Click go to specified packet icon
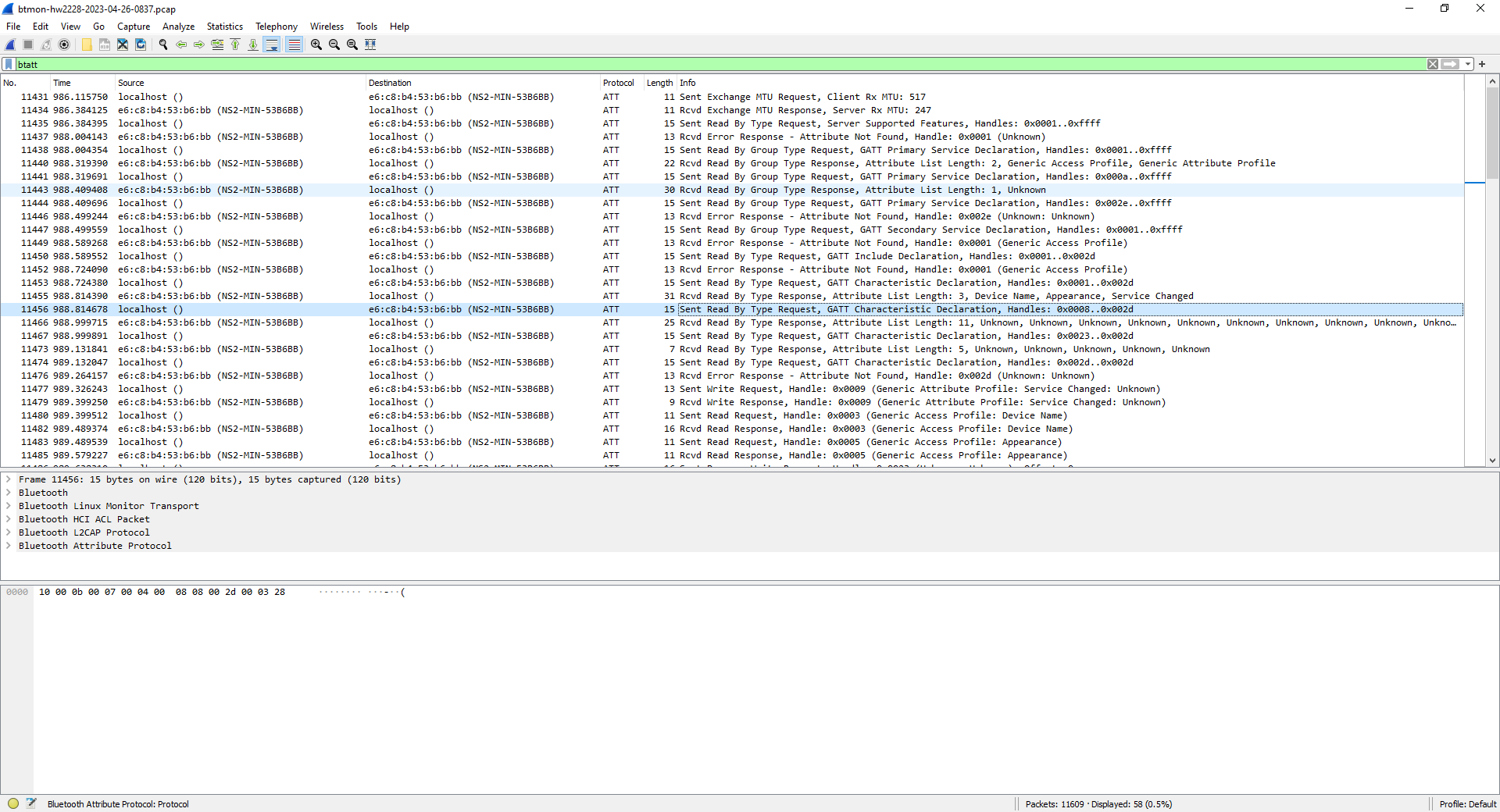This screenshot has width=1500, height=812. (217, 45)
